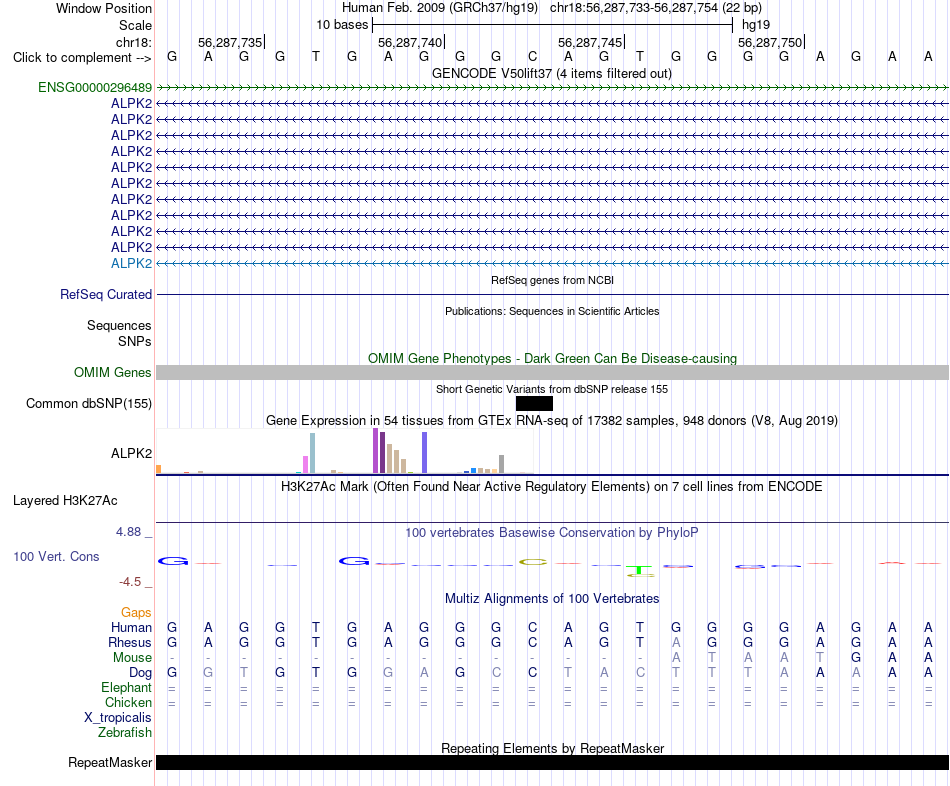This screenshot has width=950, height=786.
Task: Click the green ENSG00000296489 arrow track line
Action: pyautogui.click(x=552, y=88)
